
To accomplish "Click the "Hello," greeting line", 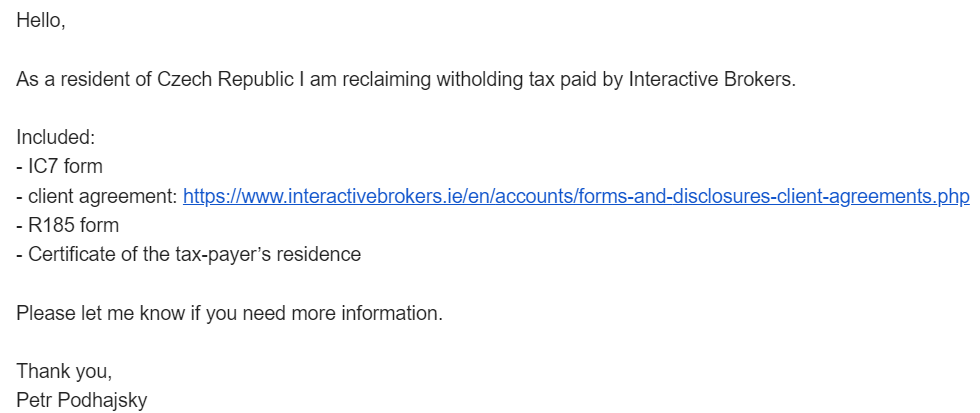I will tap(41, 22).
